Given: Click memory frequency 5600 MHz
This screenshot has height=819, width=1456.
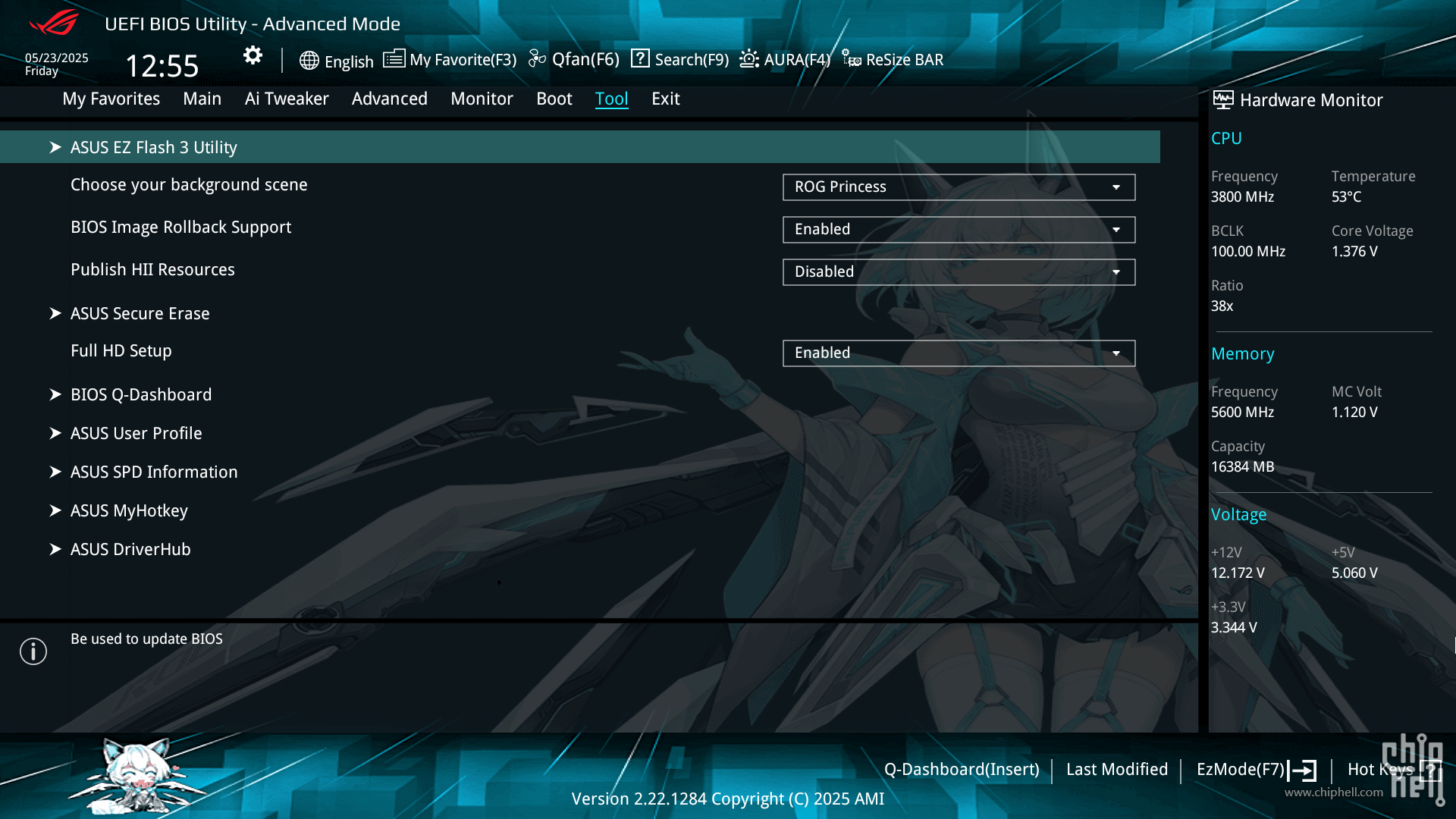Looking at the screenshot, I should tap(1242, 412).
